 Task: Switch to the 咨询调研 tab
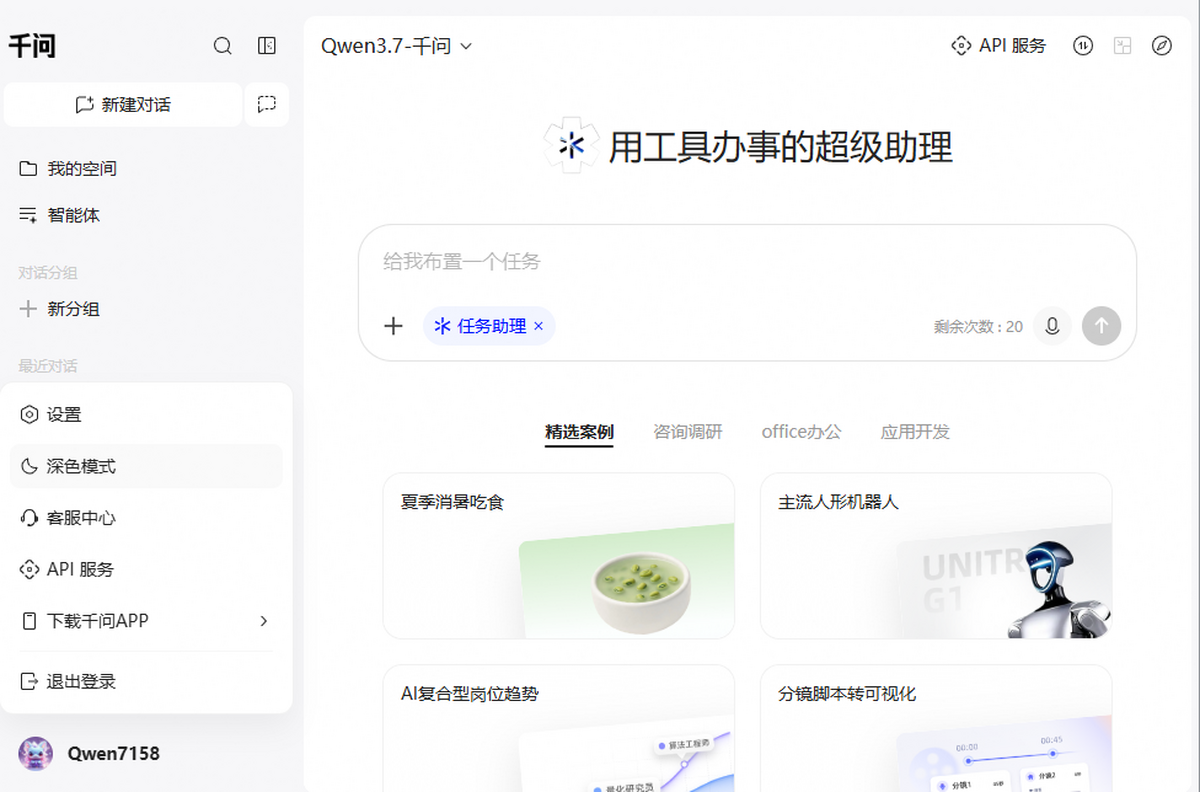click(x=688, y=432)
